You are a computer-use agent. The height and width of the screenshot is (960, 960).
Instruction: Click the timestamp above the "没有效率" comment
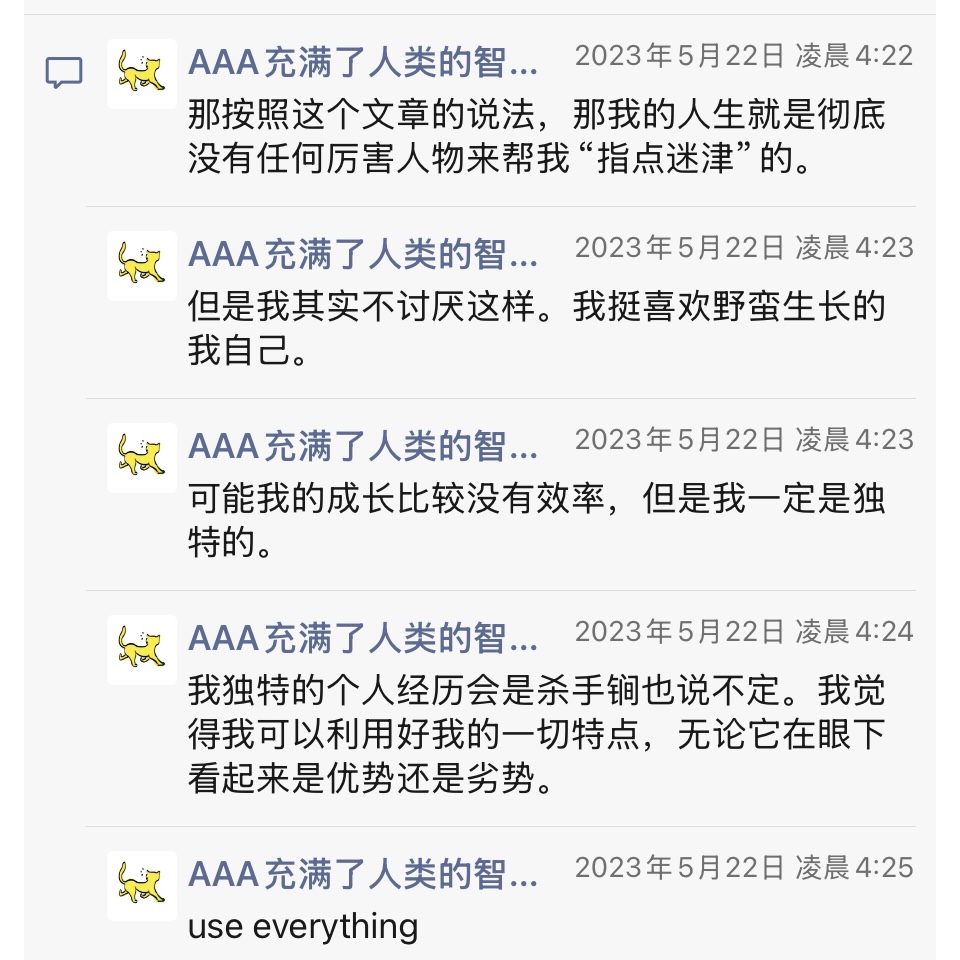coord(743,440)
